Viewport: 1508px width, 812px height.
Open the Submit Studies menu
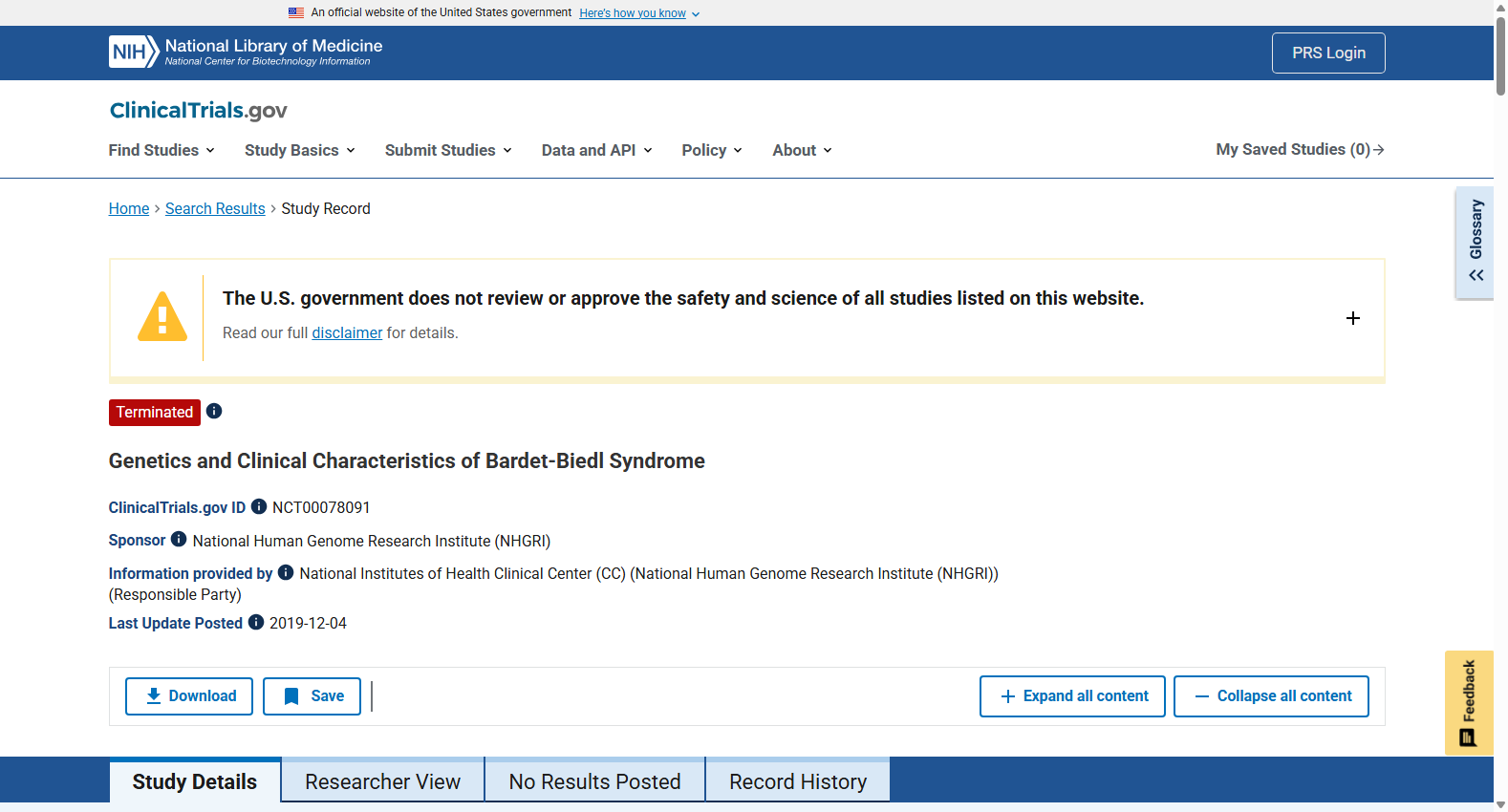tap(448, 150)
